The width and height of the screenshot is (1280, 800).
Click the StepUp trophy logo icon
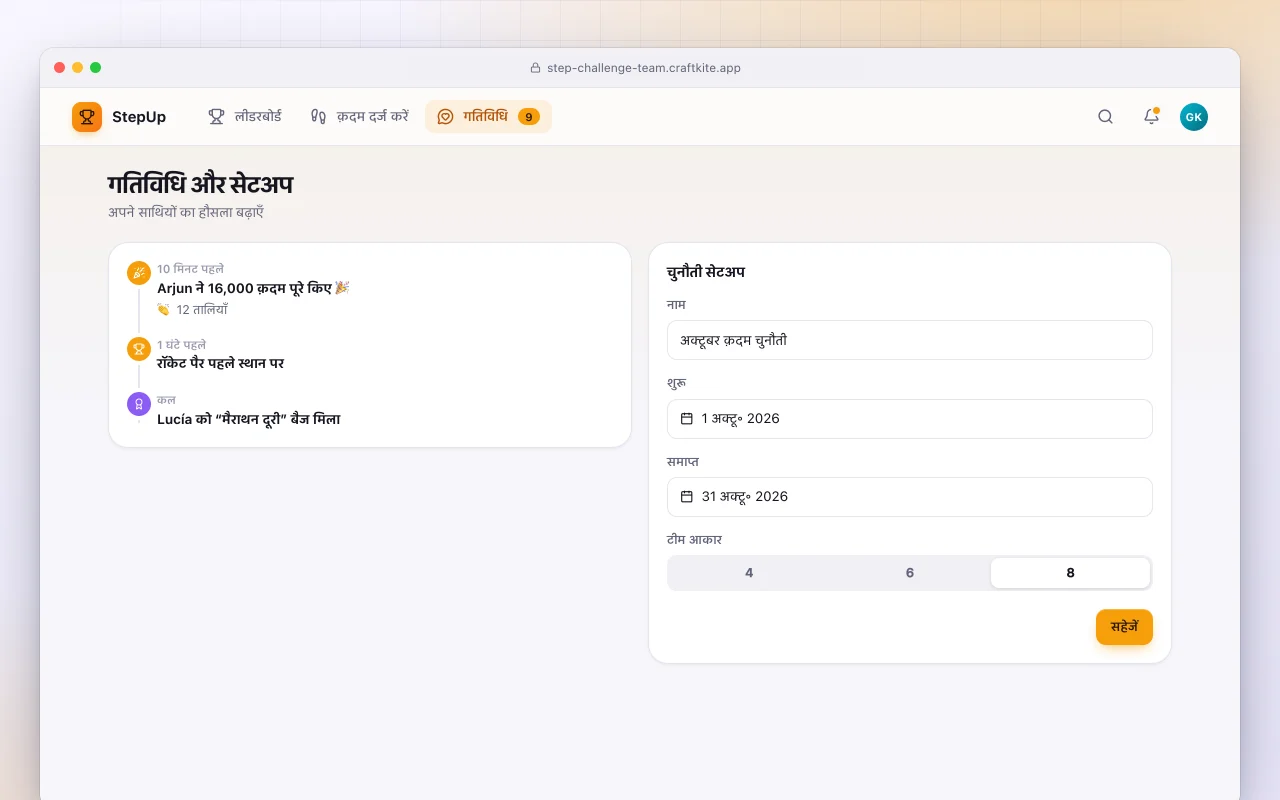pyautogui.click(x=87, y=117)
